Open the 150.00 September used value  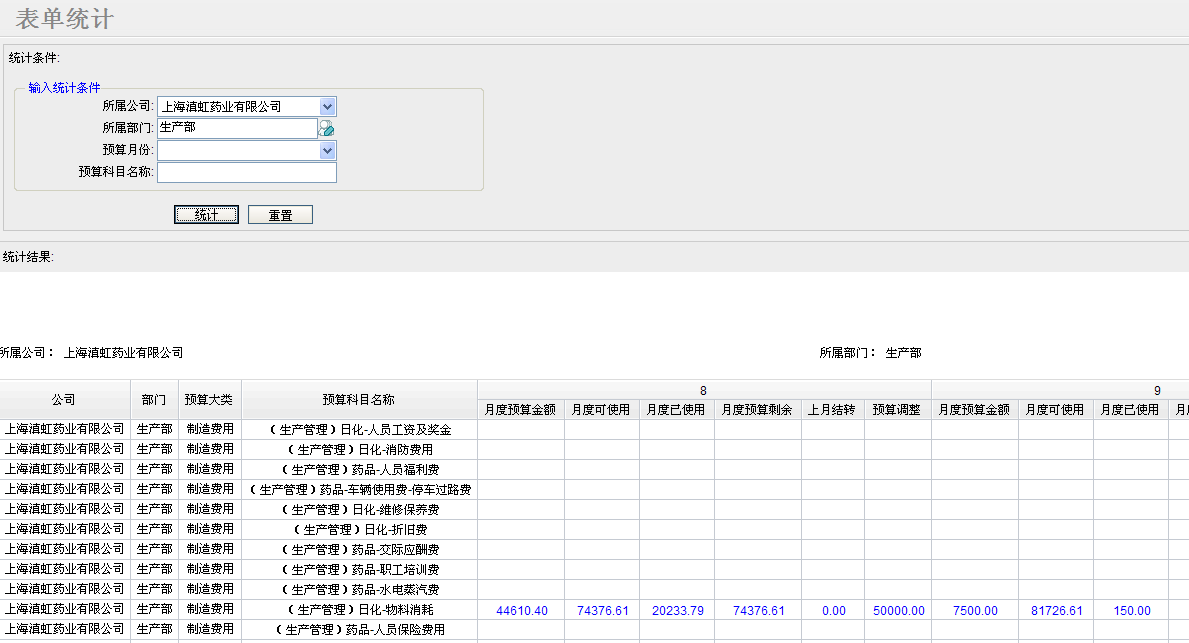click(x=1131, y=610)
